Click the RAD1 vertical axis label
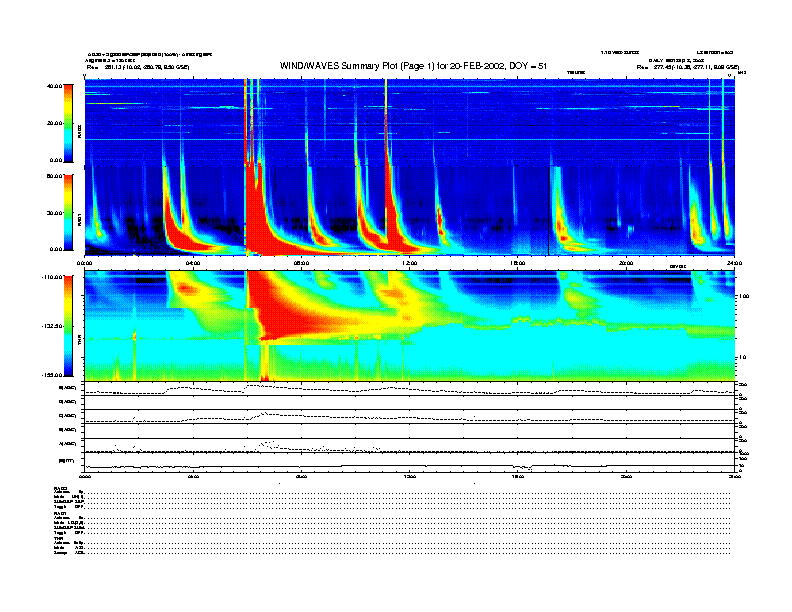The image size is (792, 612). tap(79, 219)
